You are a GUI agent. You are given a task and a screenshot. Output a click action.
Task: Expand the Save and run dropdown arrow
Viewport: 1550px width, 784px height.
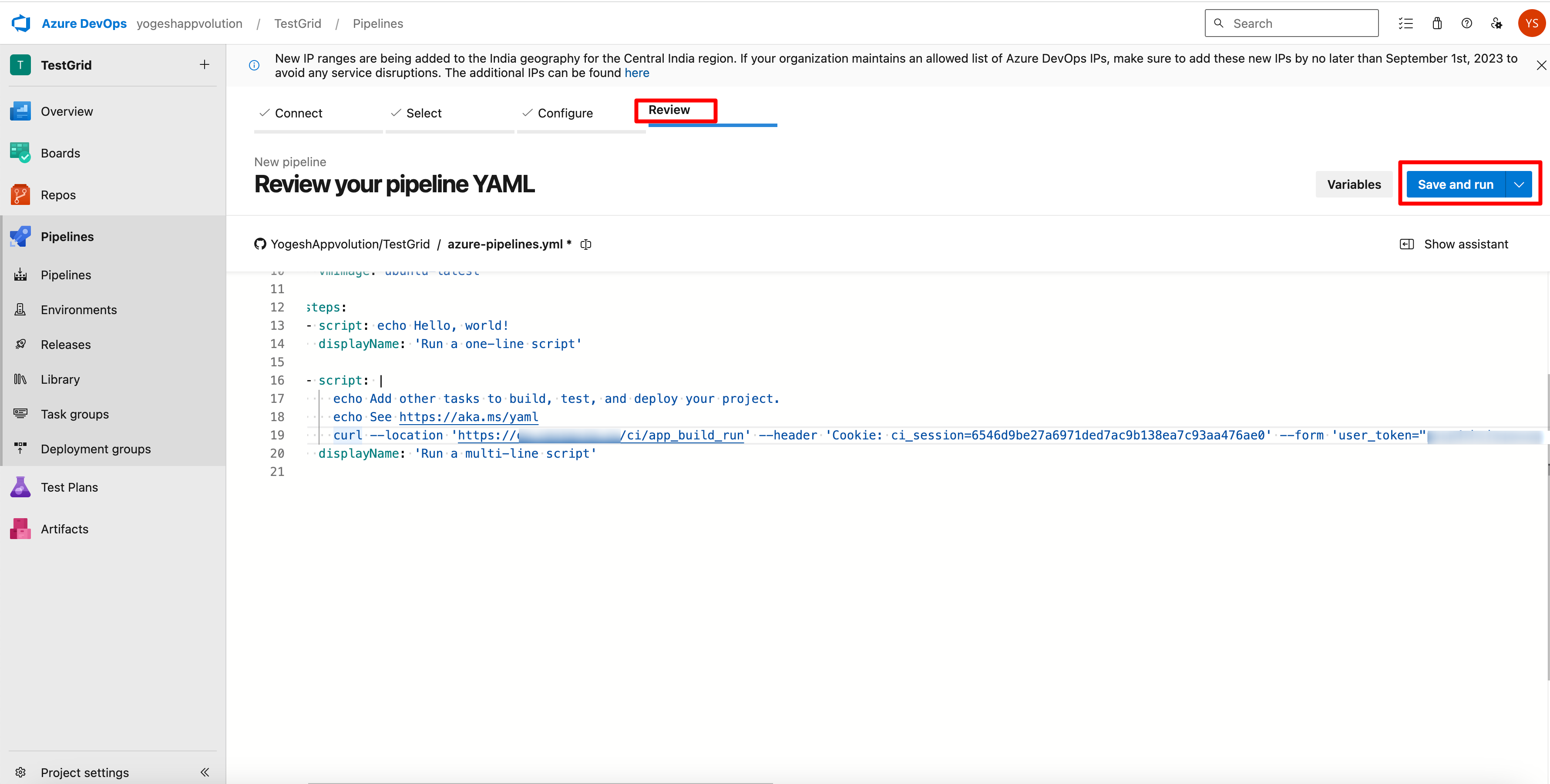pos(1519,184)
